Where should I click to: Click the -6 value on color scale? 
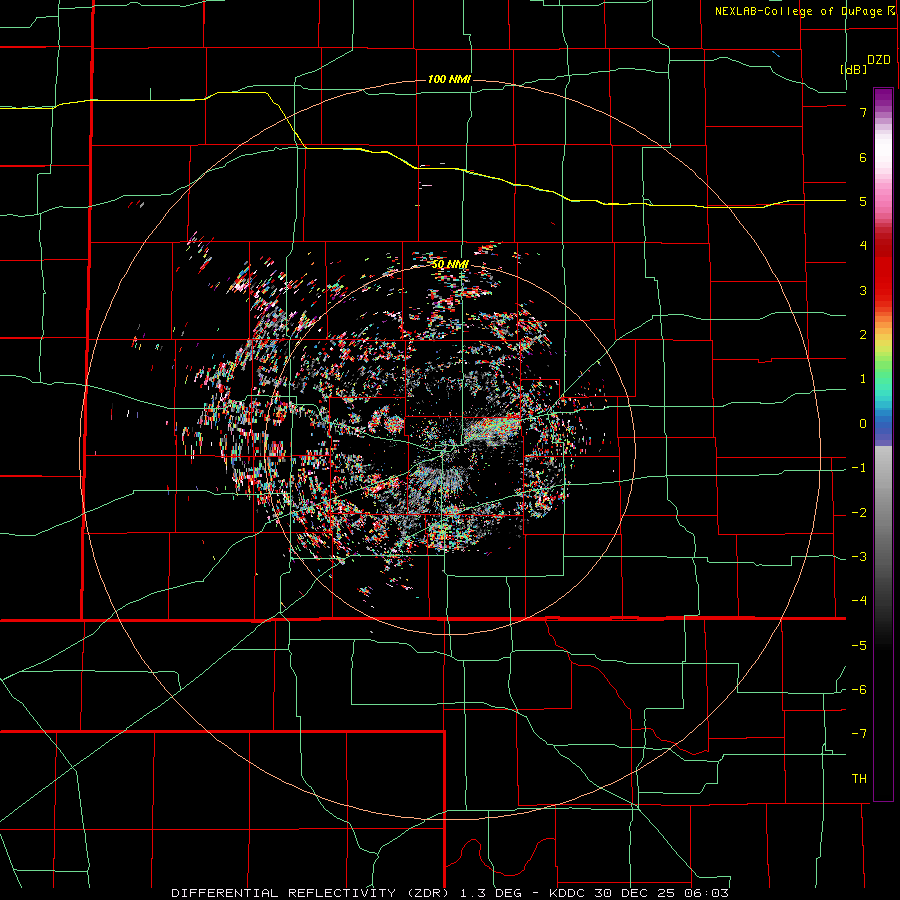point(859,690)
